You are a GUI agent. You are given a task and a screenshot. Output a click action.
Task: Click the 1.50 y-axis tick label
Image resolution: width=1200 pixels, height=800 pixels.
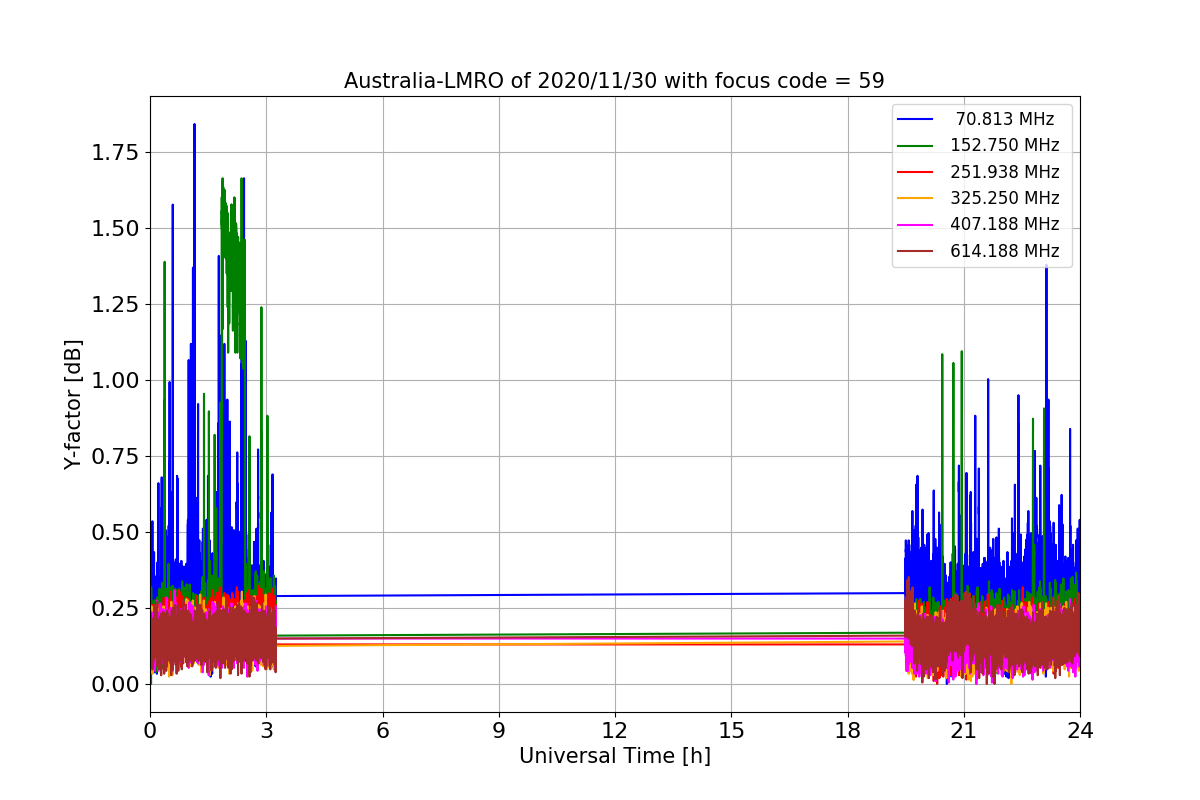click(x=117, y=228)
